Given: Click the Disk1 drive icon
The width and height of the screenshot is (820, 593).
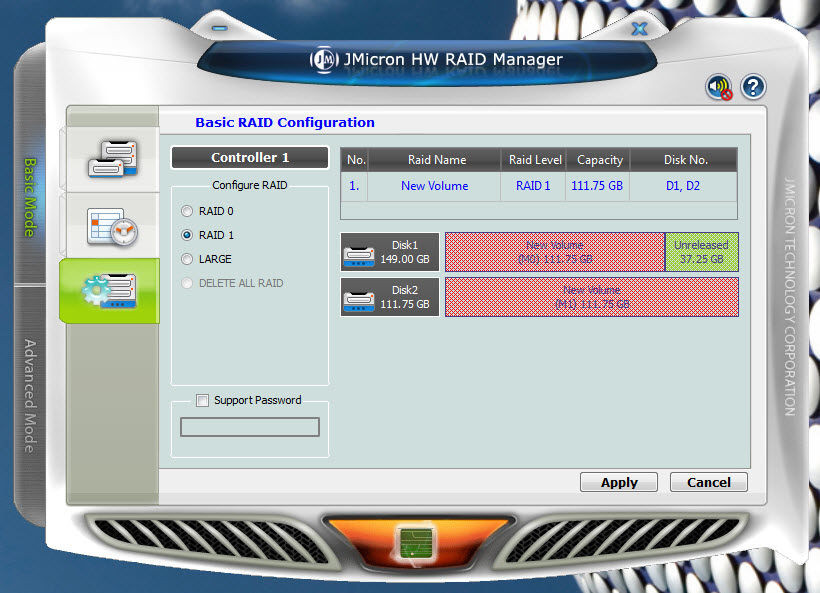Looking at the screenshot, I should point(359,256).
